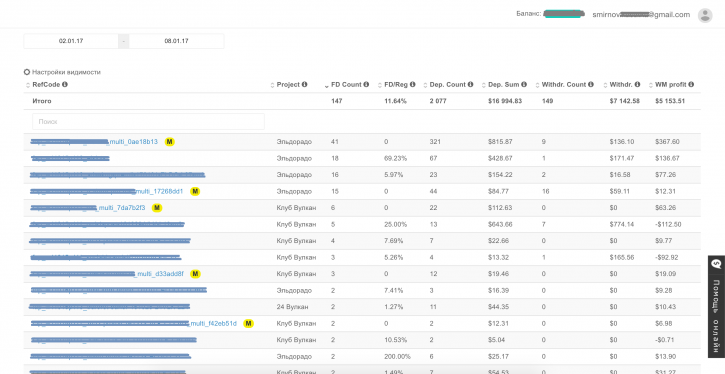Sort table by Withdr. column
This screenshot has height=374, width=725.
(605, 85)
